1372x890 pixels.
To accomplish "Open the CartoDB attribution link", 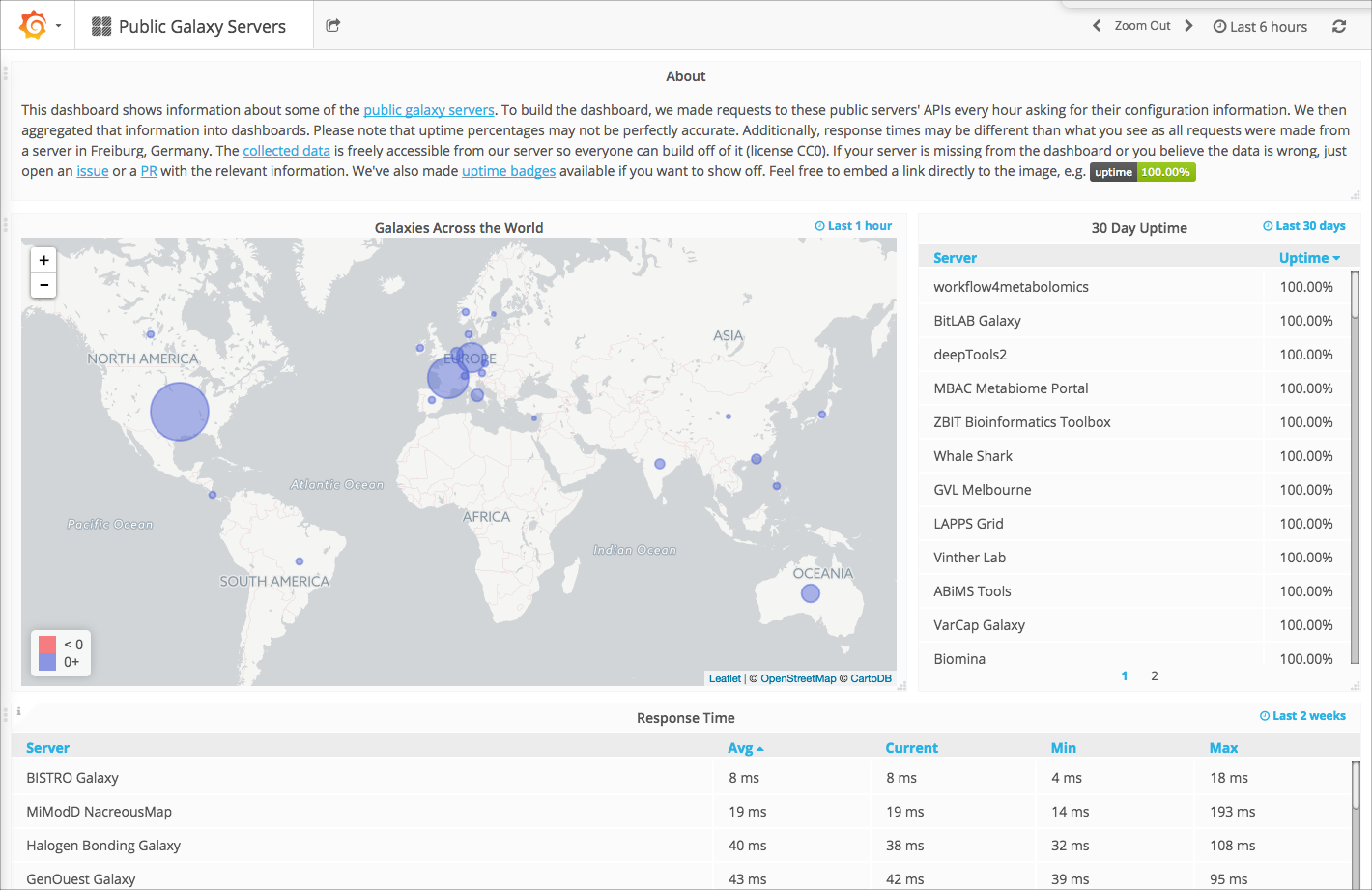I will pos(871,678).
